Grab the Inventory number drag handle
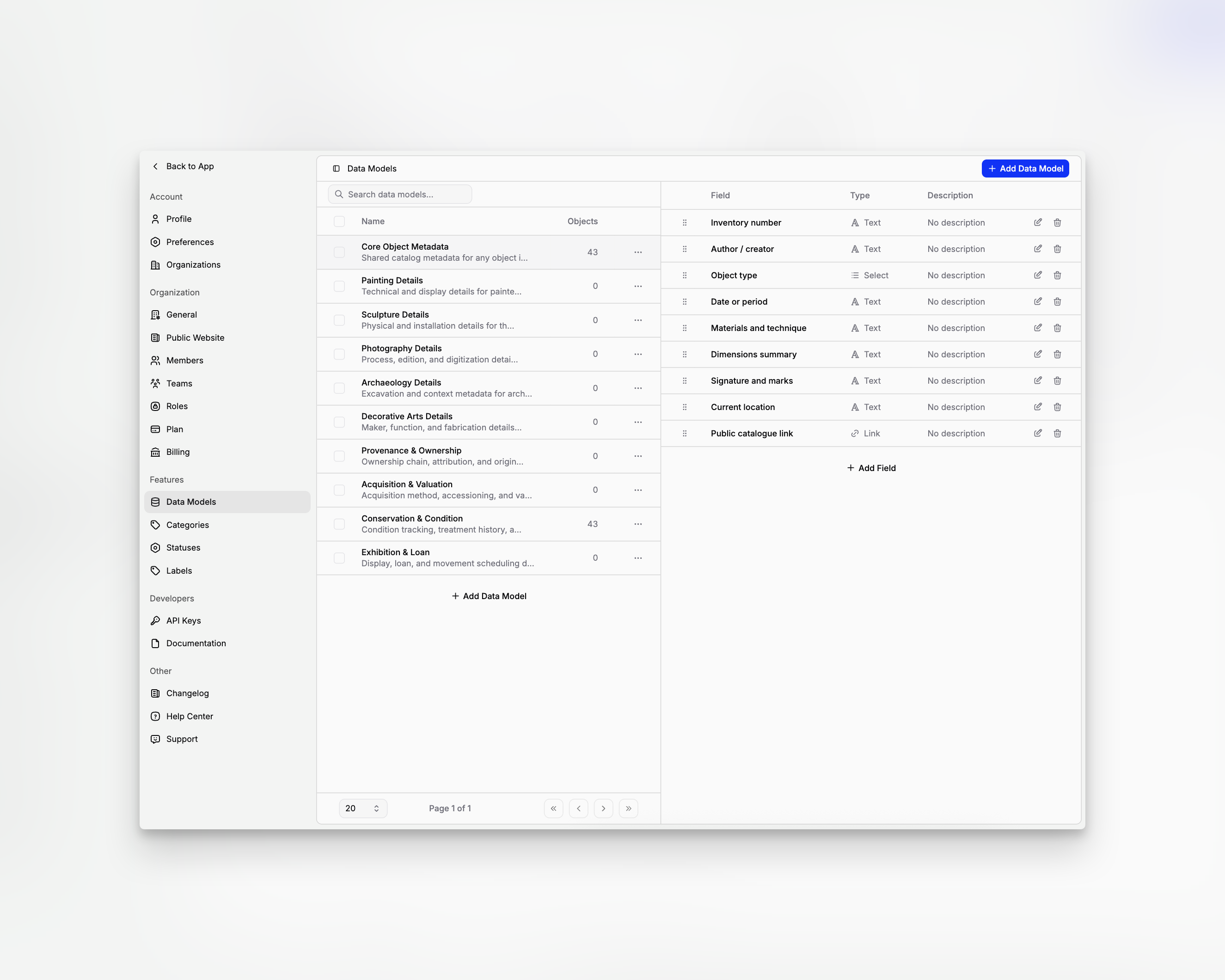This screenshot has height=980, width=1225. pos(684,222)
